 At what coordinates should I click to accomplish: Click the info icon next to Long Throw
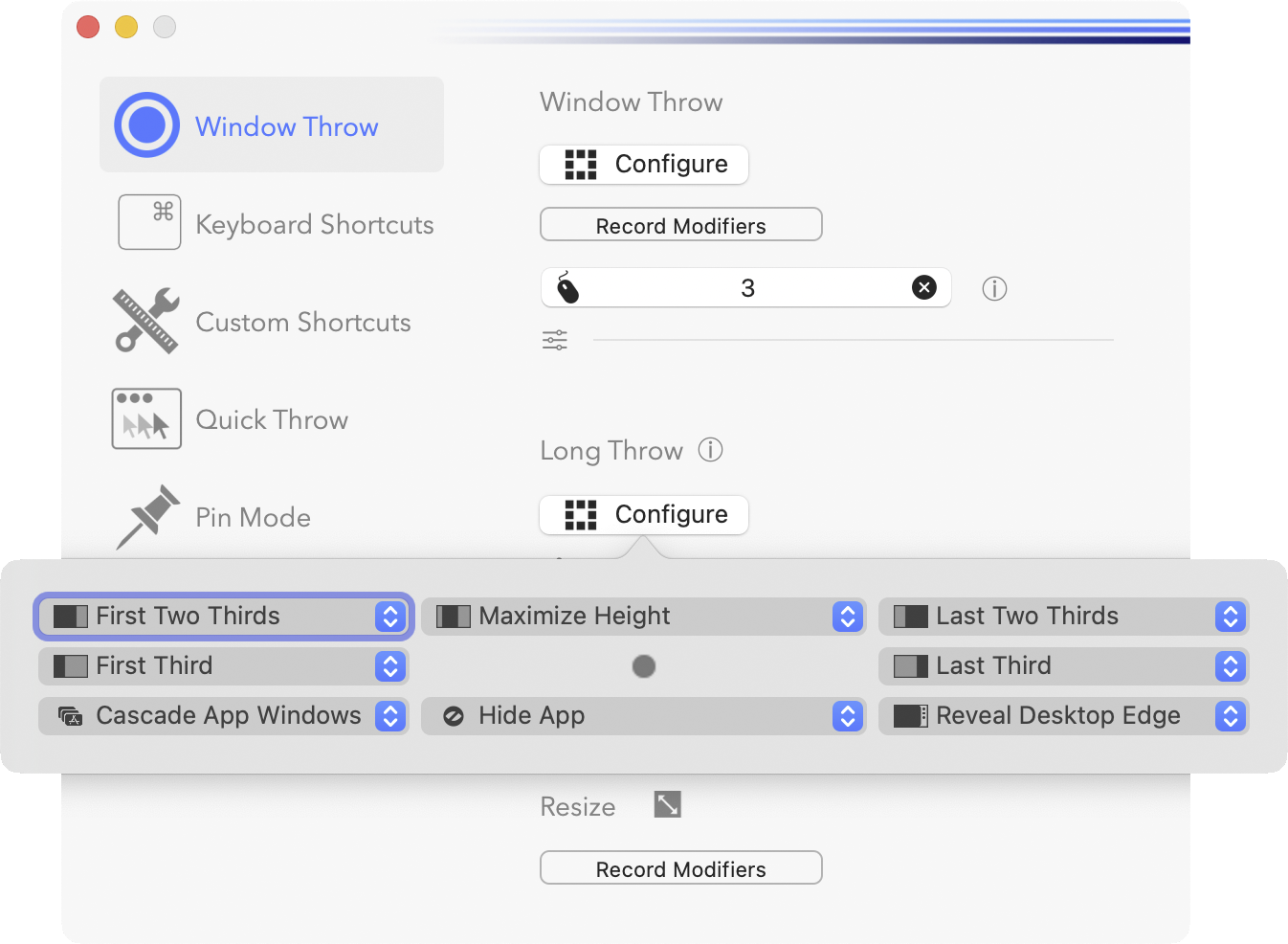click(710, 449)
